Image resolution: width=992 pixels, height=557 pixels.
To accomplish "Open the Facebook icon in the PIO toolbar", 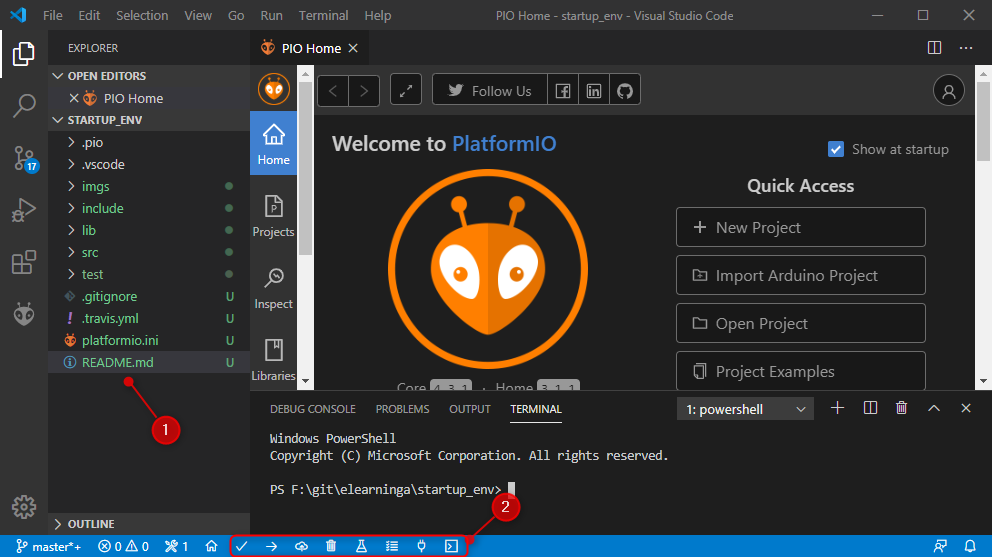I will (563, 91).
